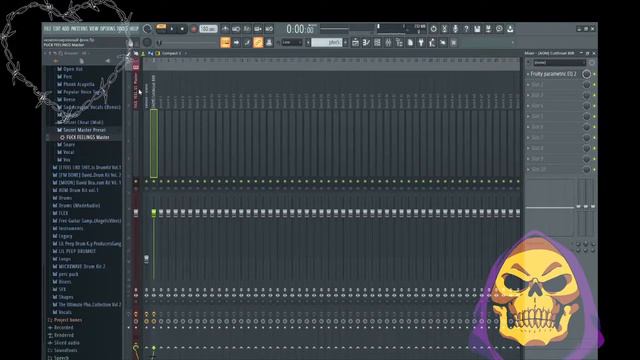This screenshot has width=640, height=360.
Task: Expand the Legacy browser folder
Action: click(x=65, y=236)
